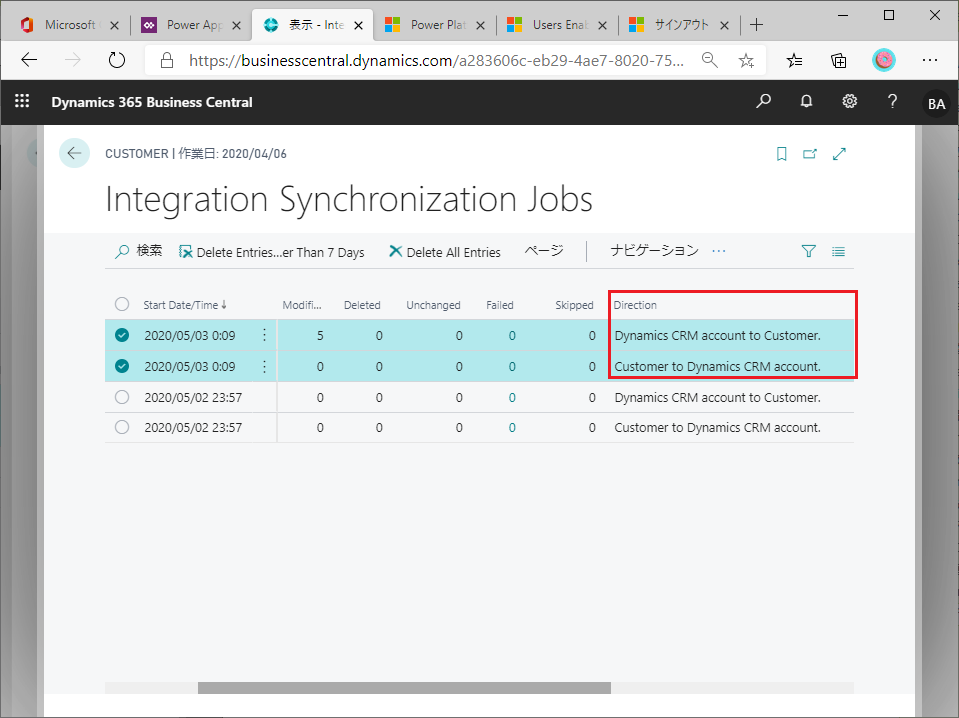Image resolution: width=959 pixels, height=718 pixels.
Task: Click Delete Entries Older Than 7 Days
Action: coord(271,252)
